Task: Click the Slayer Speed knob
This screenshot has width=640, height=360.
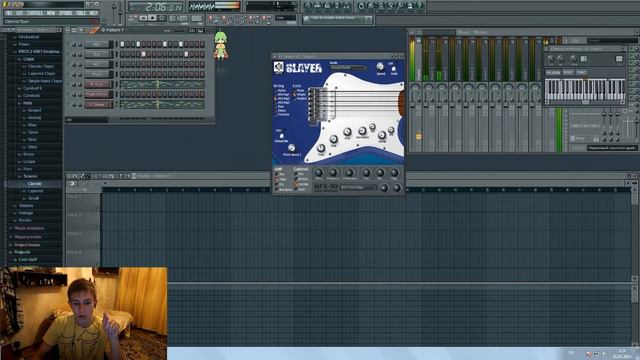Action: click(x=380, y=67)
